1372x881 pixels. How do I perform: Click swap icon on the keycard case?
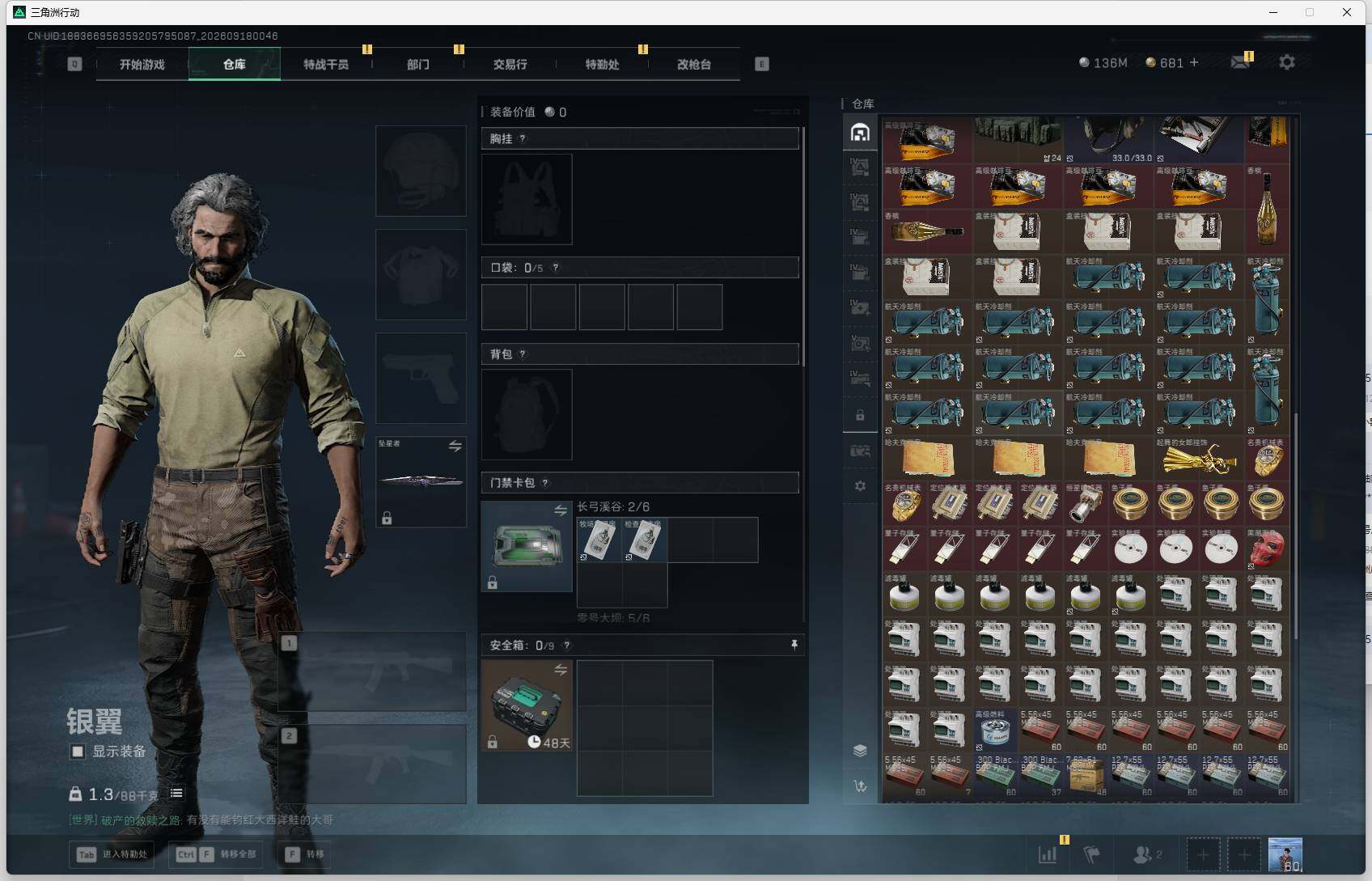coord(561,510)
